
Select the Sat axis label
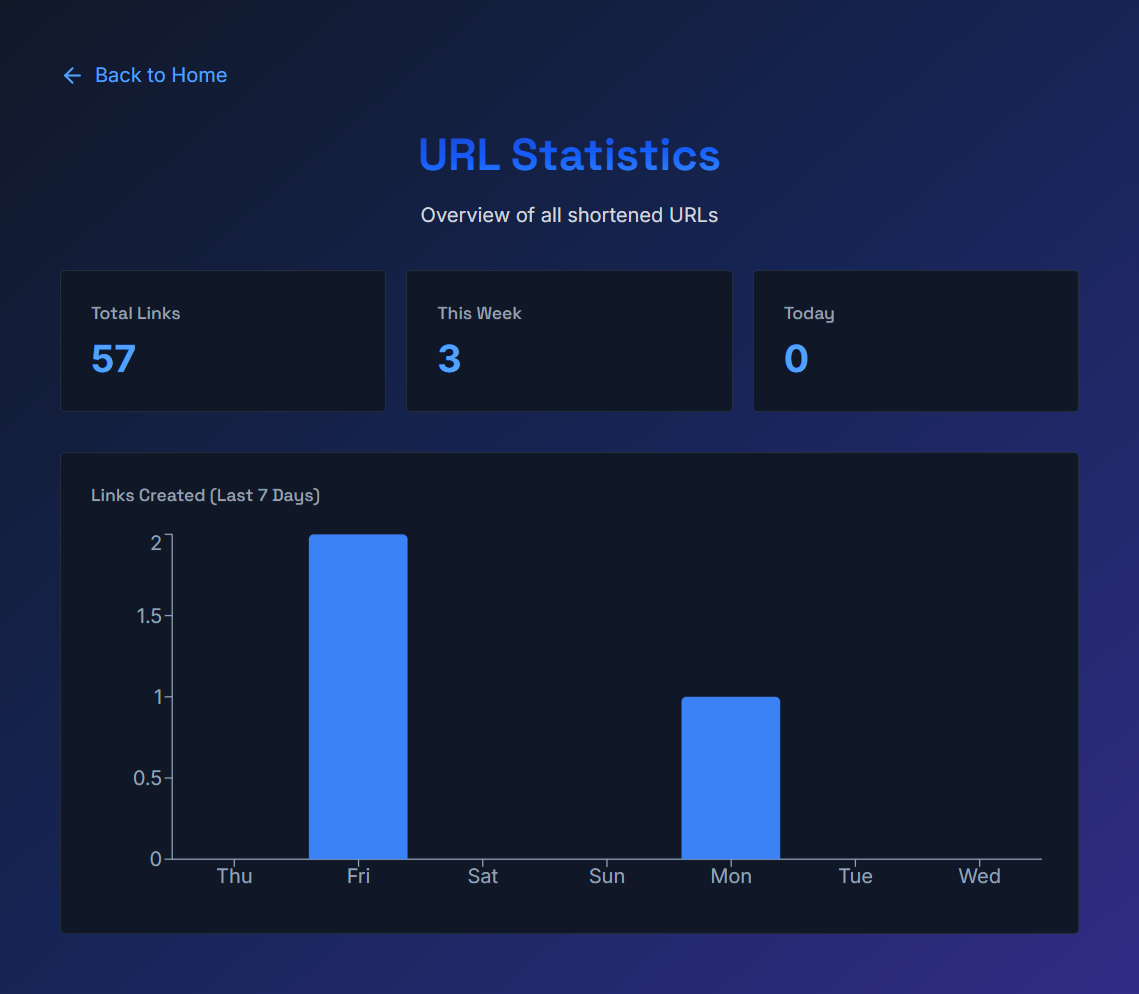[x=482, y=875]
